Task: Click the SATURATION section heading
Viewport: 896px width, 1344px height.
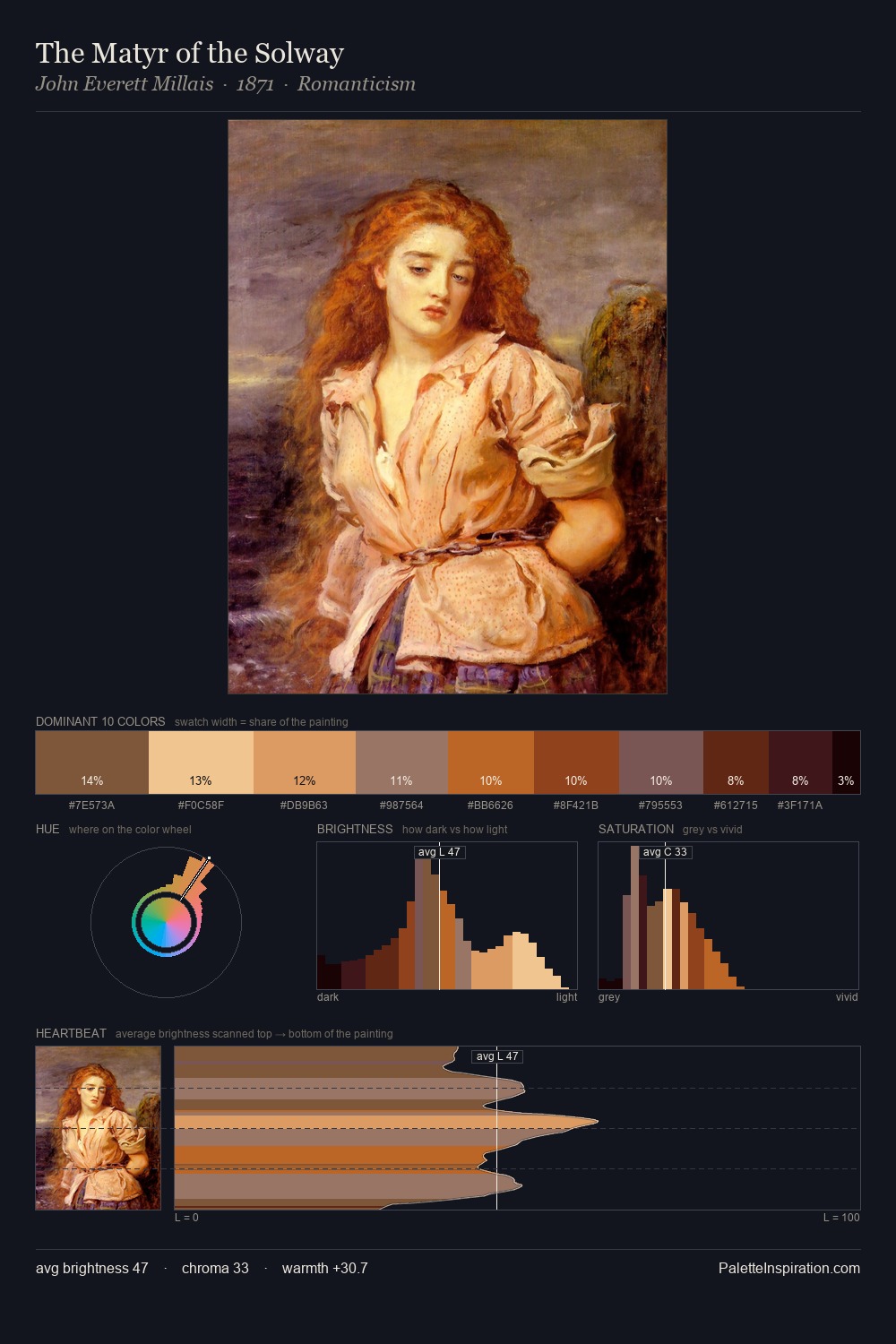Action: pos(636,829)
